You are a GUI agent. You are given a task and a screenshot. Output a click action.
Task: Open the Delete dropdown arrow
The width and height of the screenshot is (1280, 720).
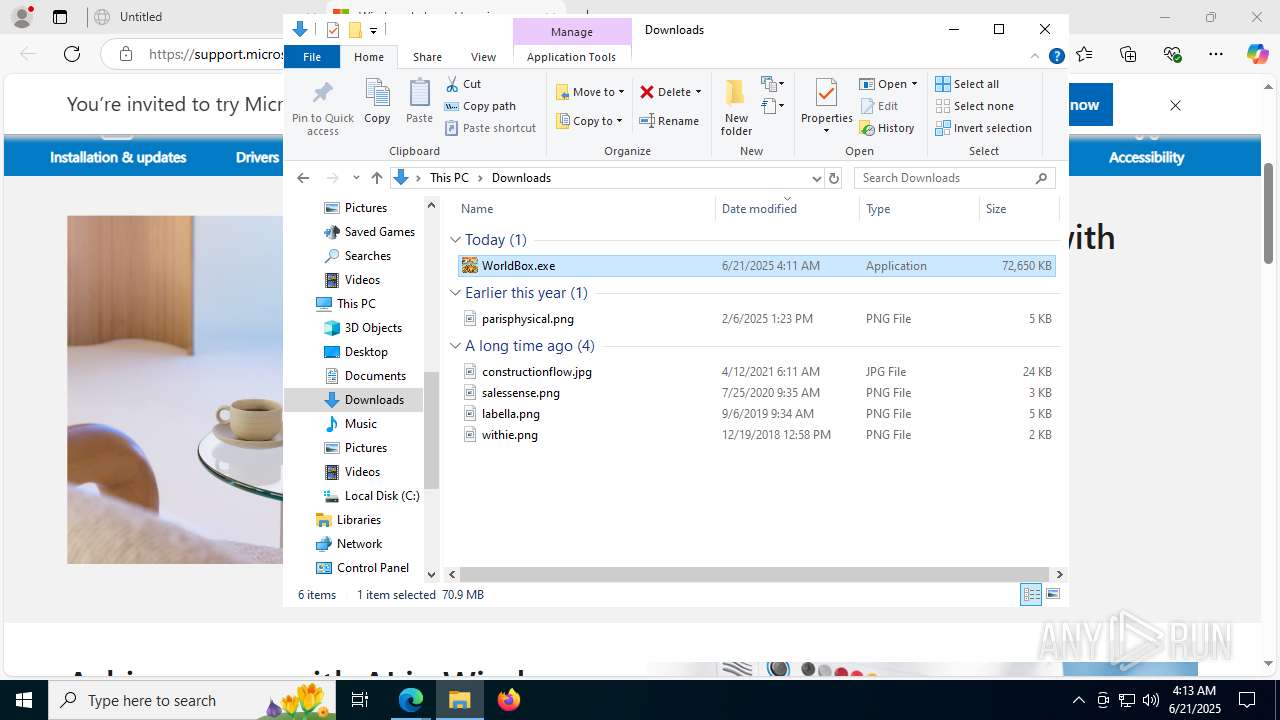tap(698, 92)
